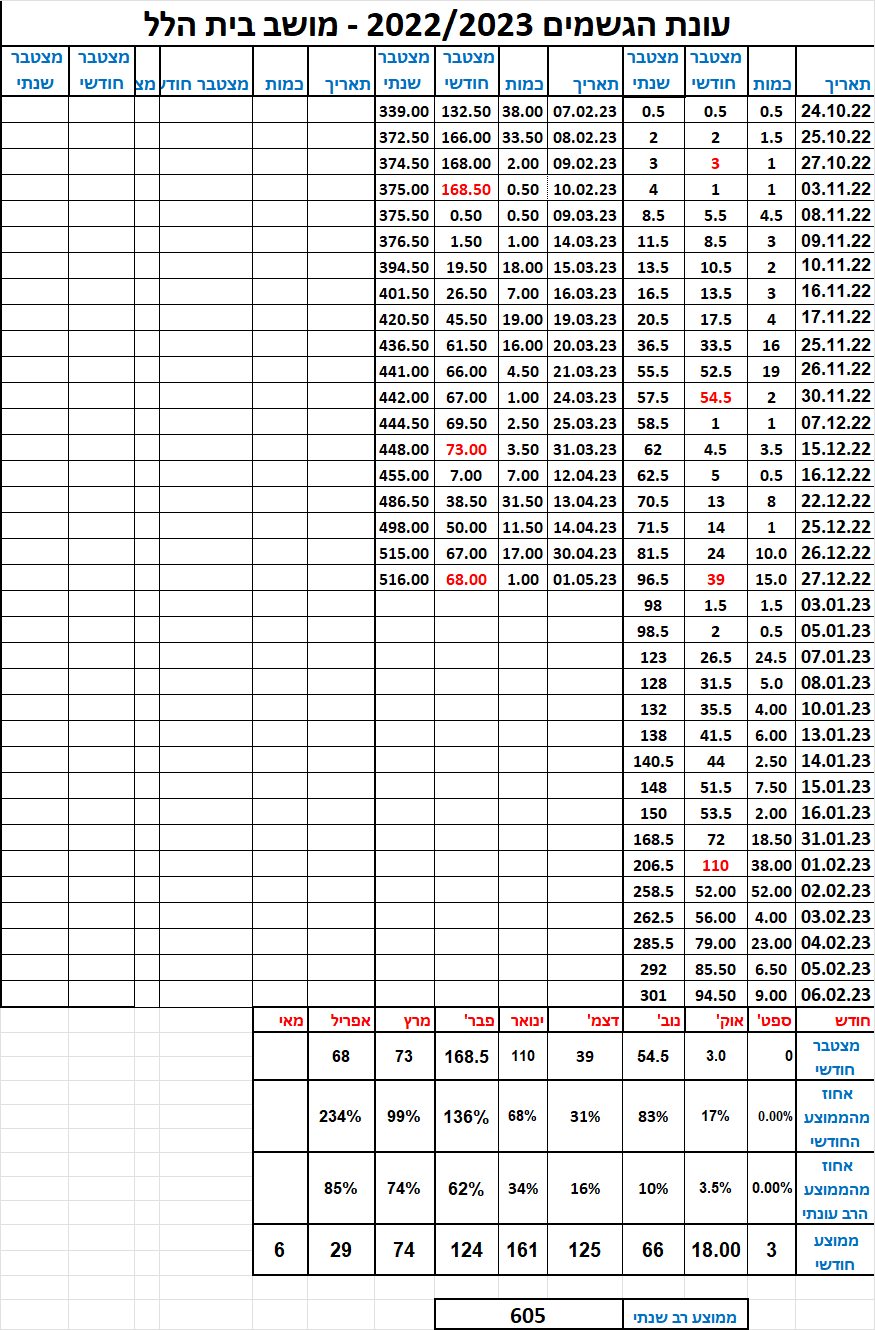Image resolution: width=875 pixels, height=1330 pixels.
Task: Select the annual total cell 516.00
Action: tap(405, 578)
